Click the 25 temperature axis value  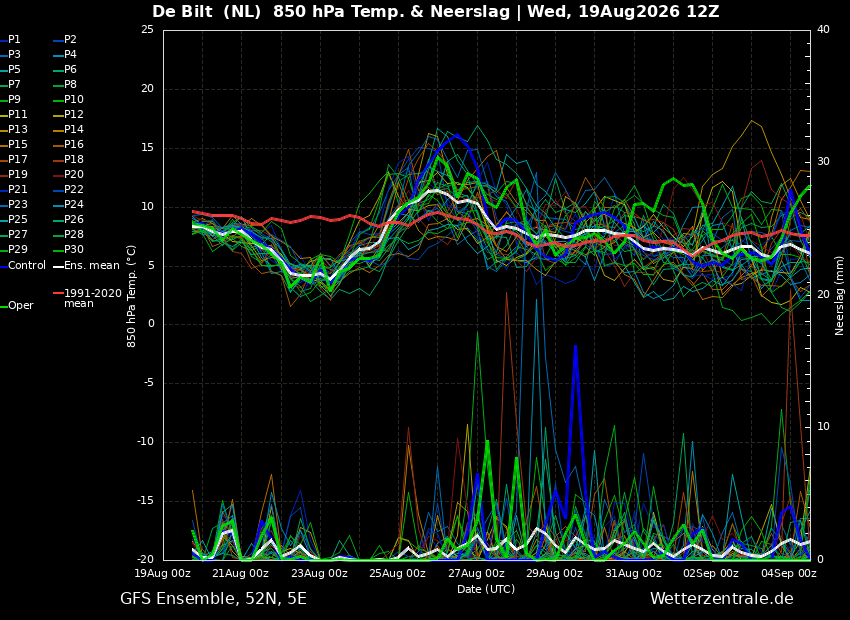click(x=147, y=30)
